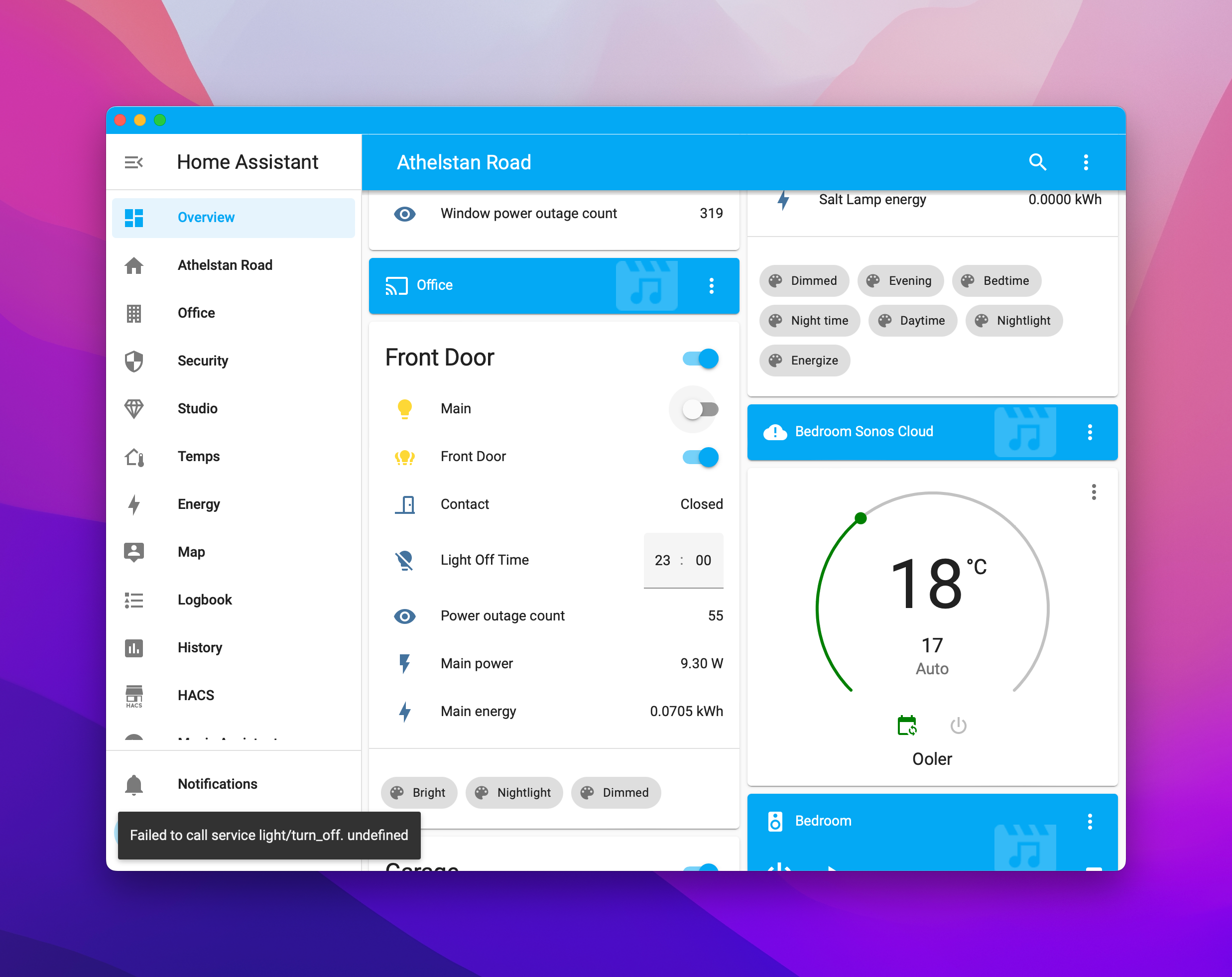Click the Ooler power icon
The height and width of the screenshot is (977, 1232).
coord(958,726)
